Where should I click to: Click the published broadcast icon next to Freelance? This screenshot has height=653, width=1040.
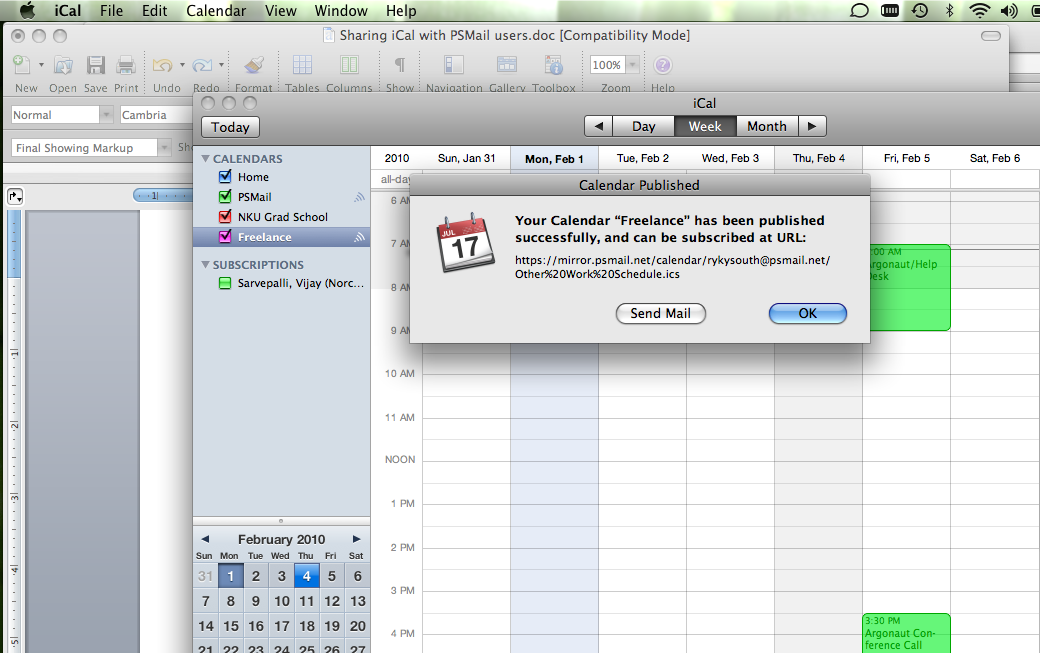point(359,237)
